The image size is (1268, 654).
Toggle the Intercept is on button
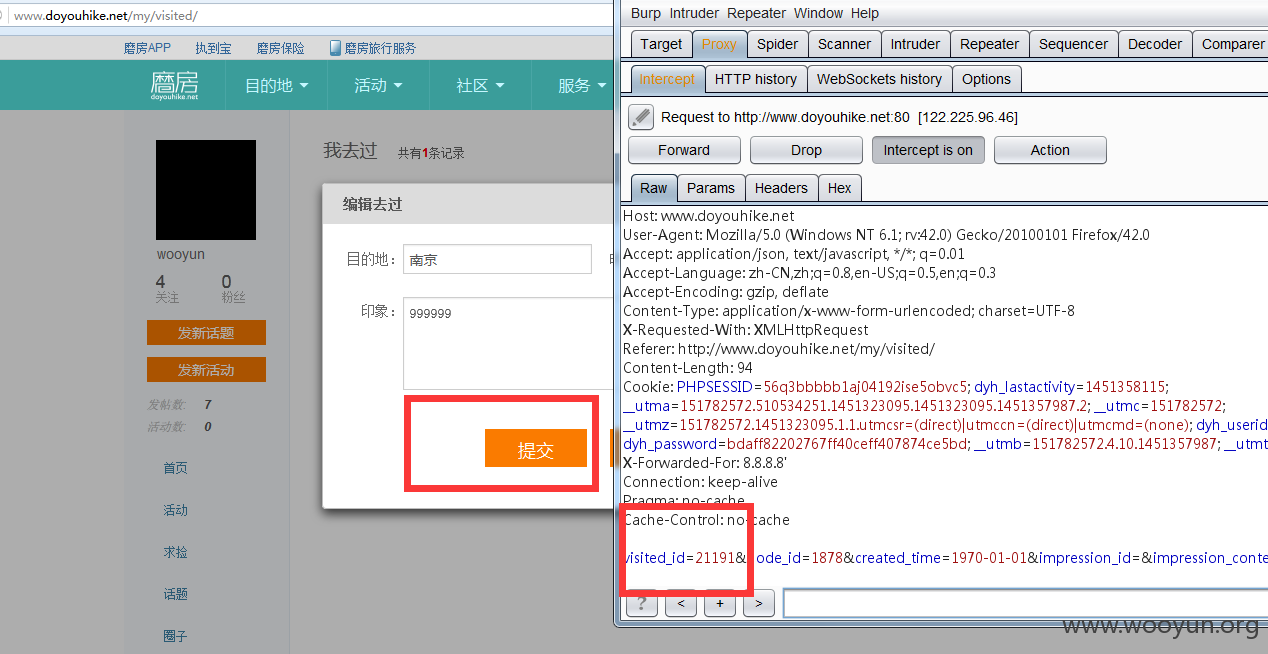(928, 150)
